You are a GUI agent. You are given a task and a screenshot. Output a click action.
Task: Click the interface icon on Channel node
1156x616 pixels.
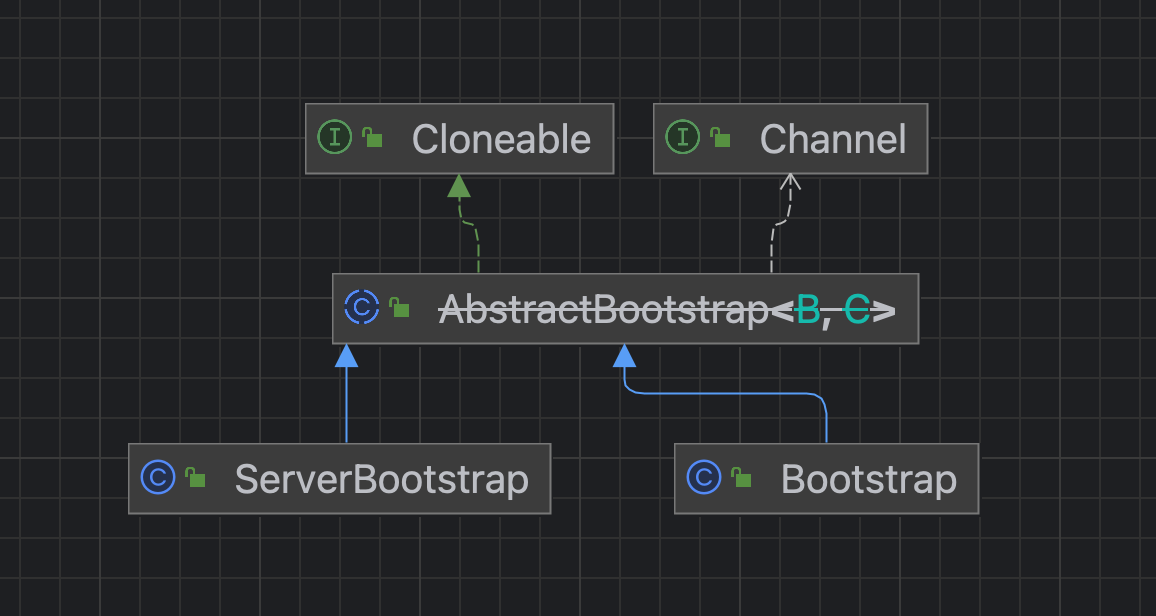click(682, 138)
